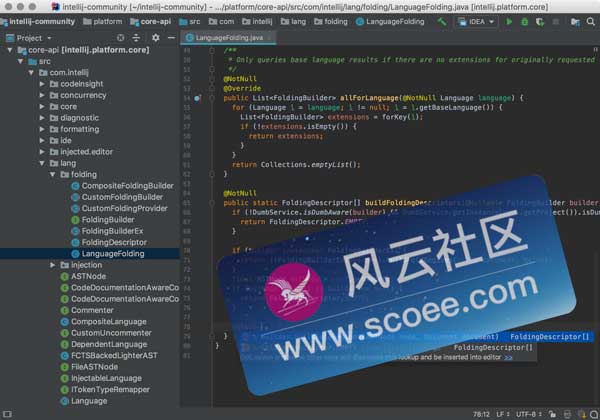Click the Build project hammer icon
Viewport: 600px width, 420px height.
click(x=442, y=20)
